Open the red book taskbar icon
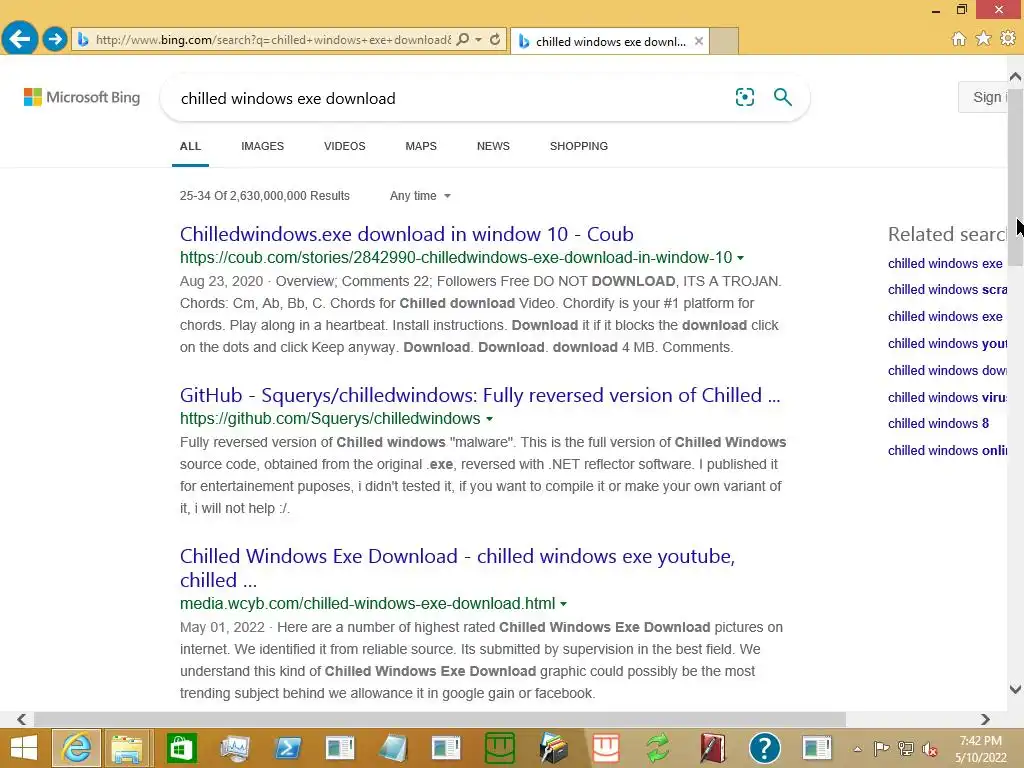Viewport: 1024px width, 768px height. (x=712, y=748)
